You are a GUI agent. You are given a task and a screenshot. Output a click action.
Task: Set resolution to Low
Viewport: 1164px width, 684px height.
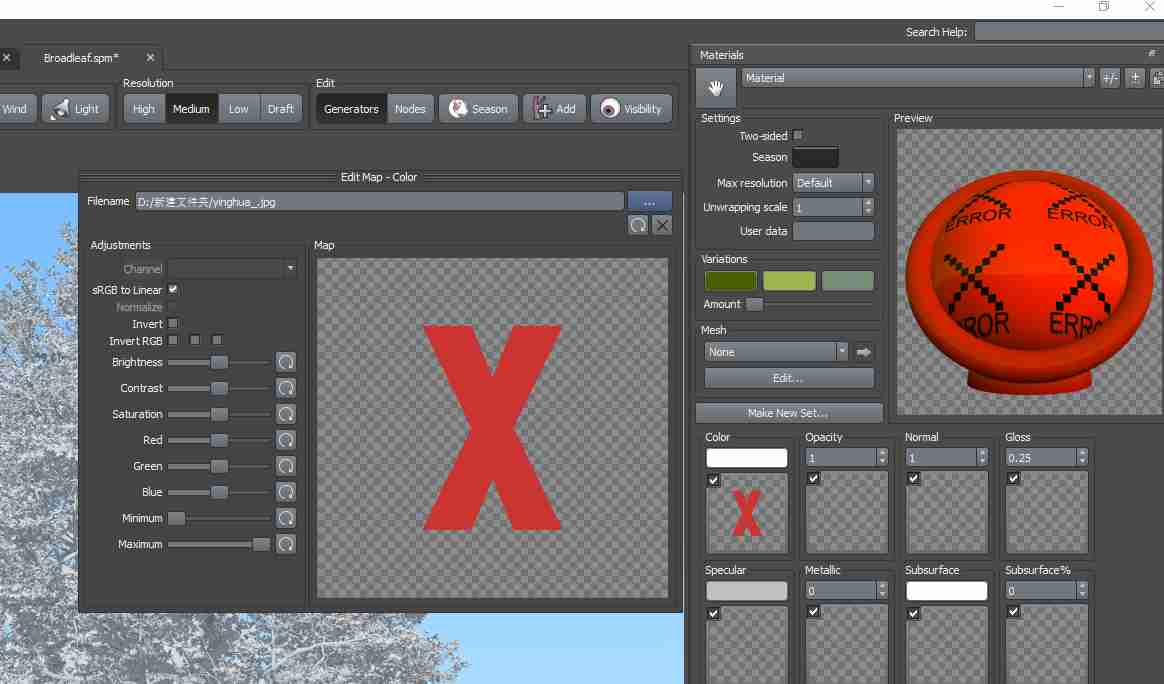click(238, 108)
